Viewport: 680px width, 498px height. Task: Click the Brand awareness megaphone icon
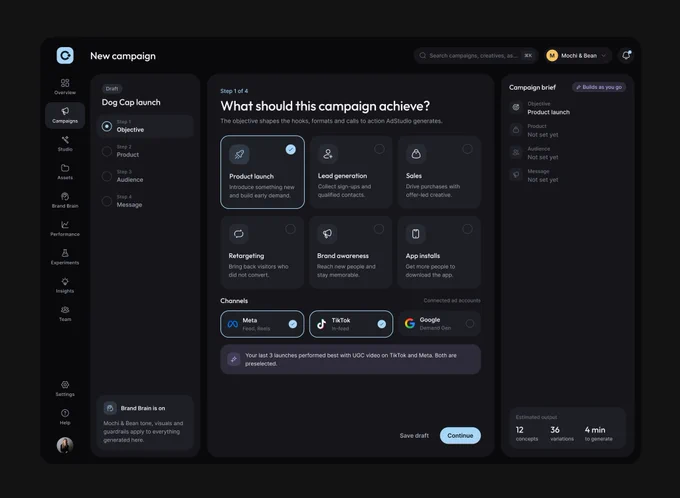coord(327,234)
